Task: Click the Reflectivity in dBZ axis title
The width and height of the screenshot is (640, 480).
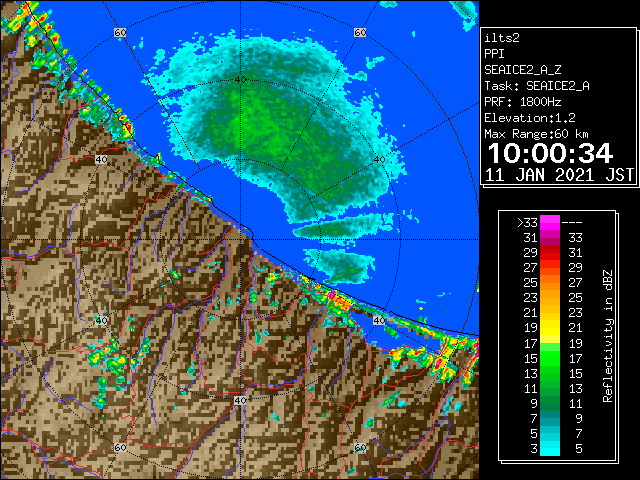Action: coord(608,336)
